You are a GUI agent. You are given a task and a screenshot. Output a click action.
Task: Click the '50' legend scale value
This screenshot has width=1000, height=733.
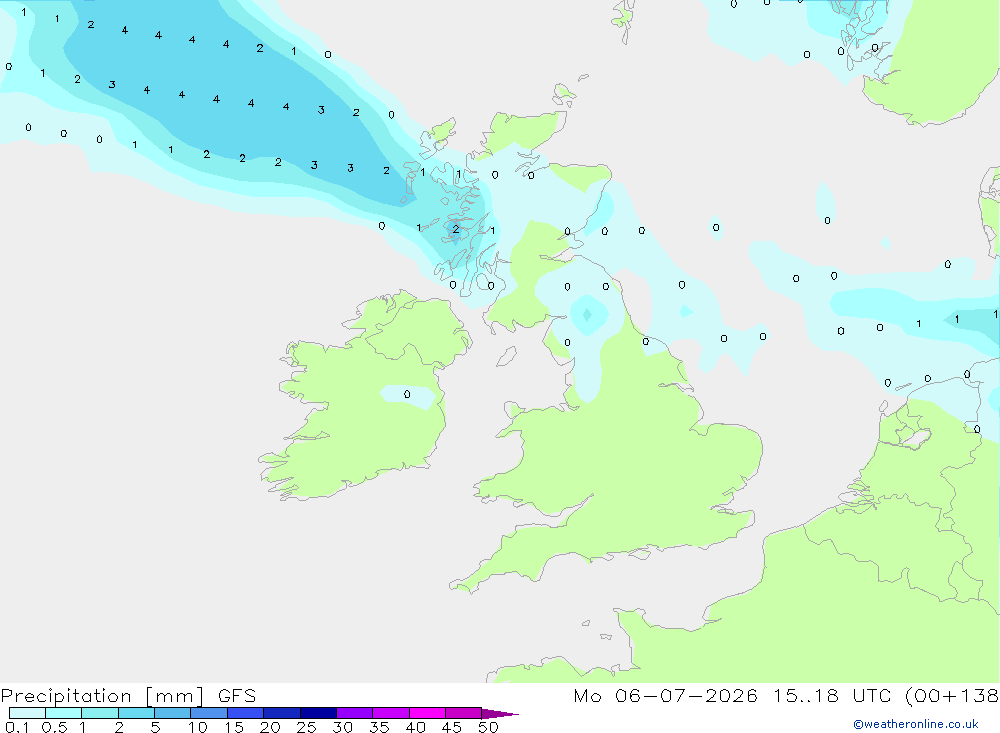488,727
